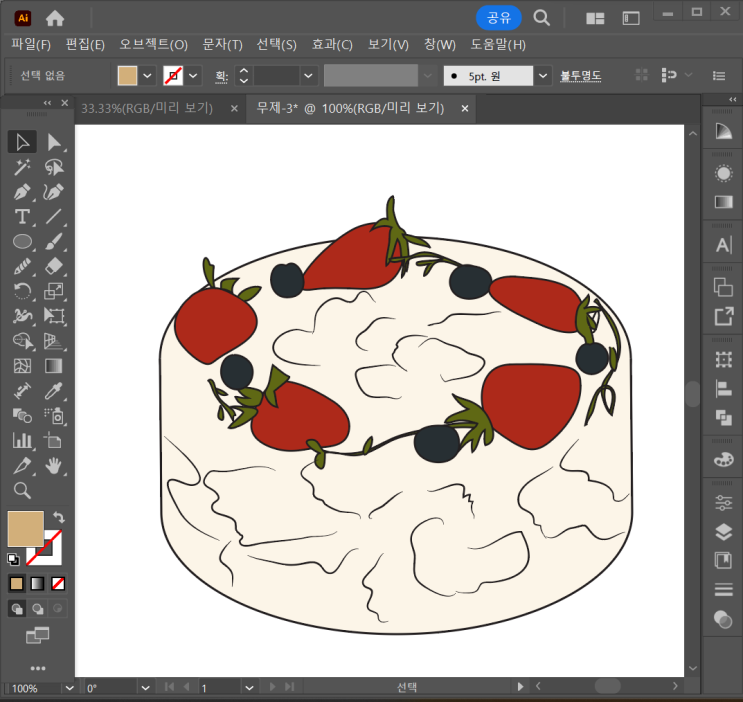
Task: Select the Pen tool
Action: click(x=22, y=192)
